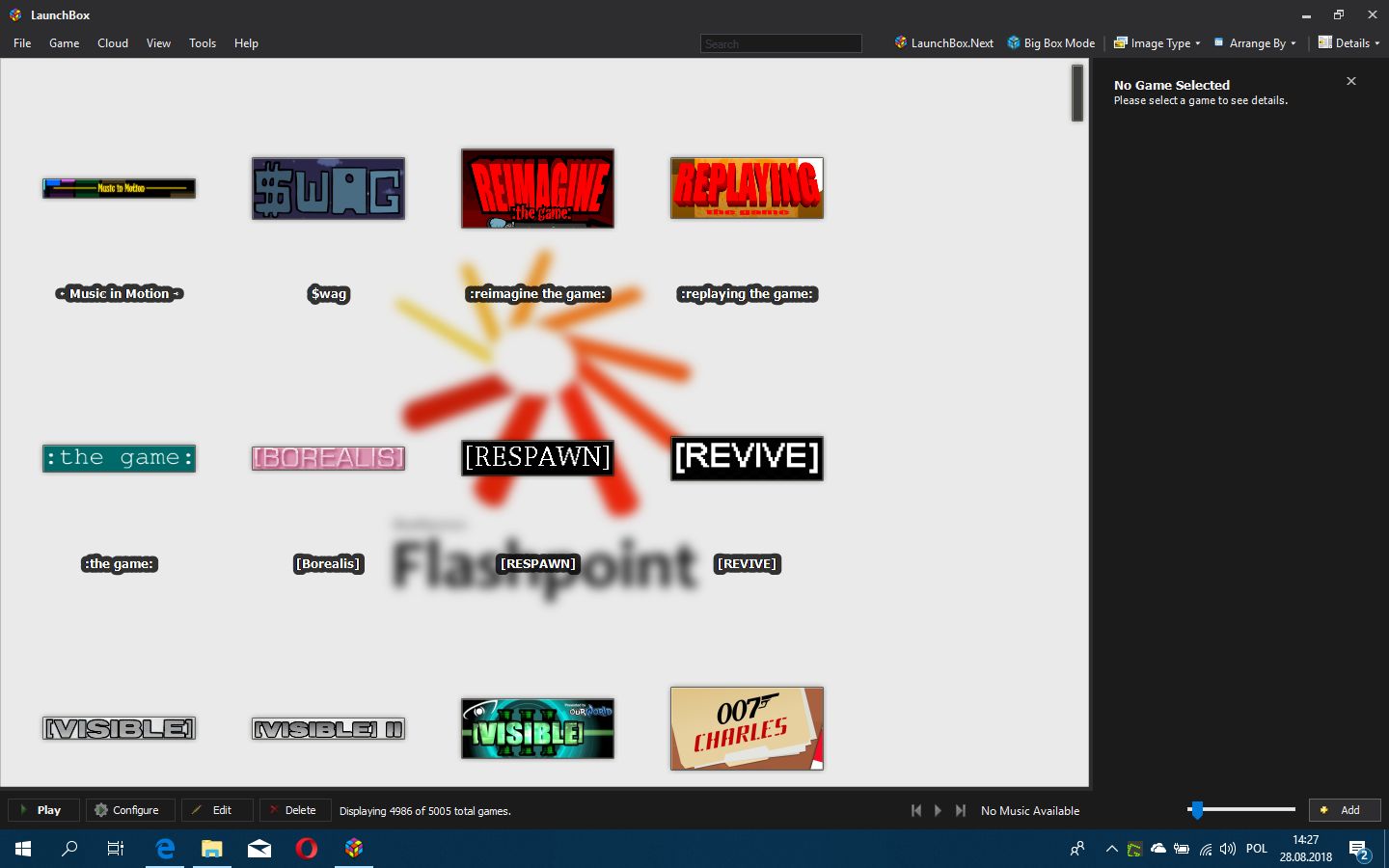Show hidden system tray icons
The width and height of the screenshot is (1389, 868).
[1111, 849]
